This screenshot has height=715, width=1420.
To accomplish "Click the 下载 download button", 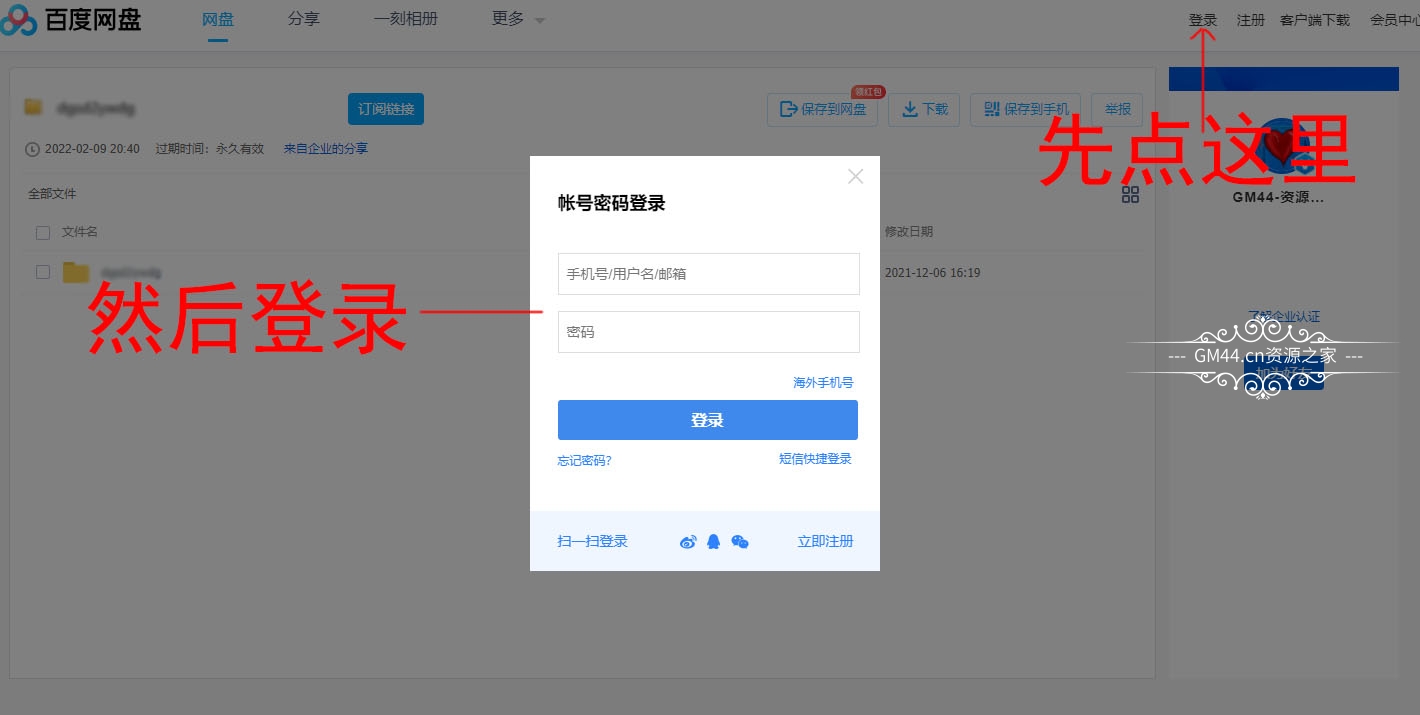I will tap(925, 109).
